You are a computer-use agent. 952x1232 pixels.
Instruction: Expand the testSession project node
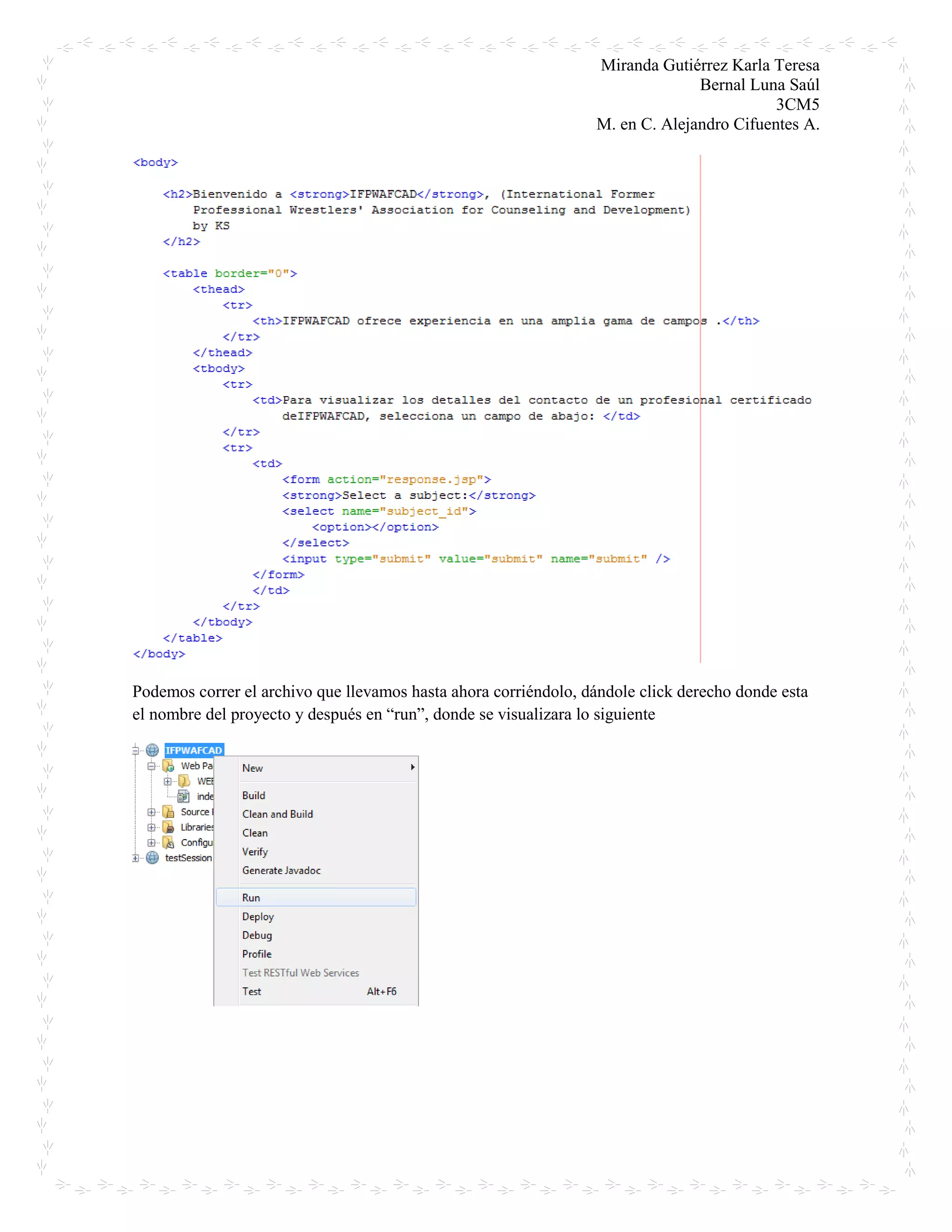click(135, 858)
